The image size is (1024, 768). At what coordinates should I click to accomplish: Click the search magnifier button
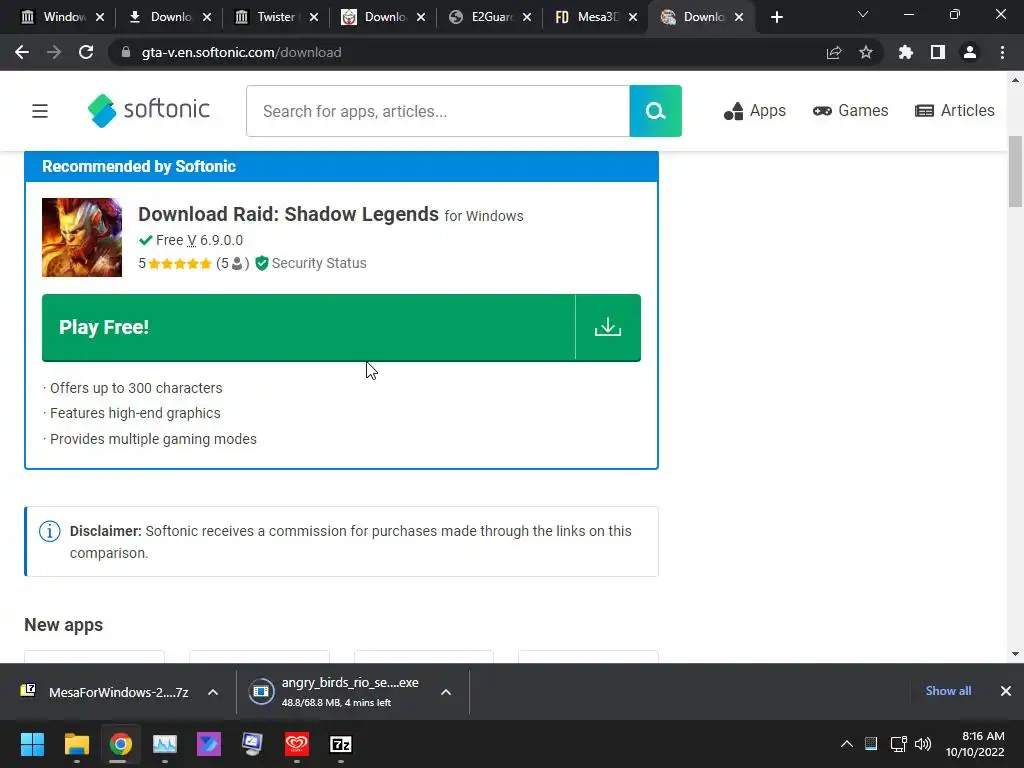[x=655, y=111]
